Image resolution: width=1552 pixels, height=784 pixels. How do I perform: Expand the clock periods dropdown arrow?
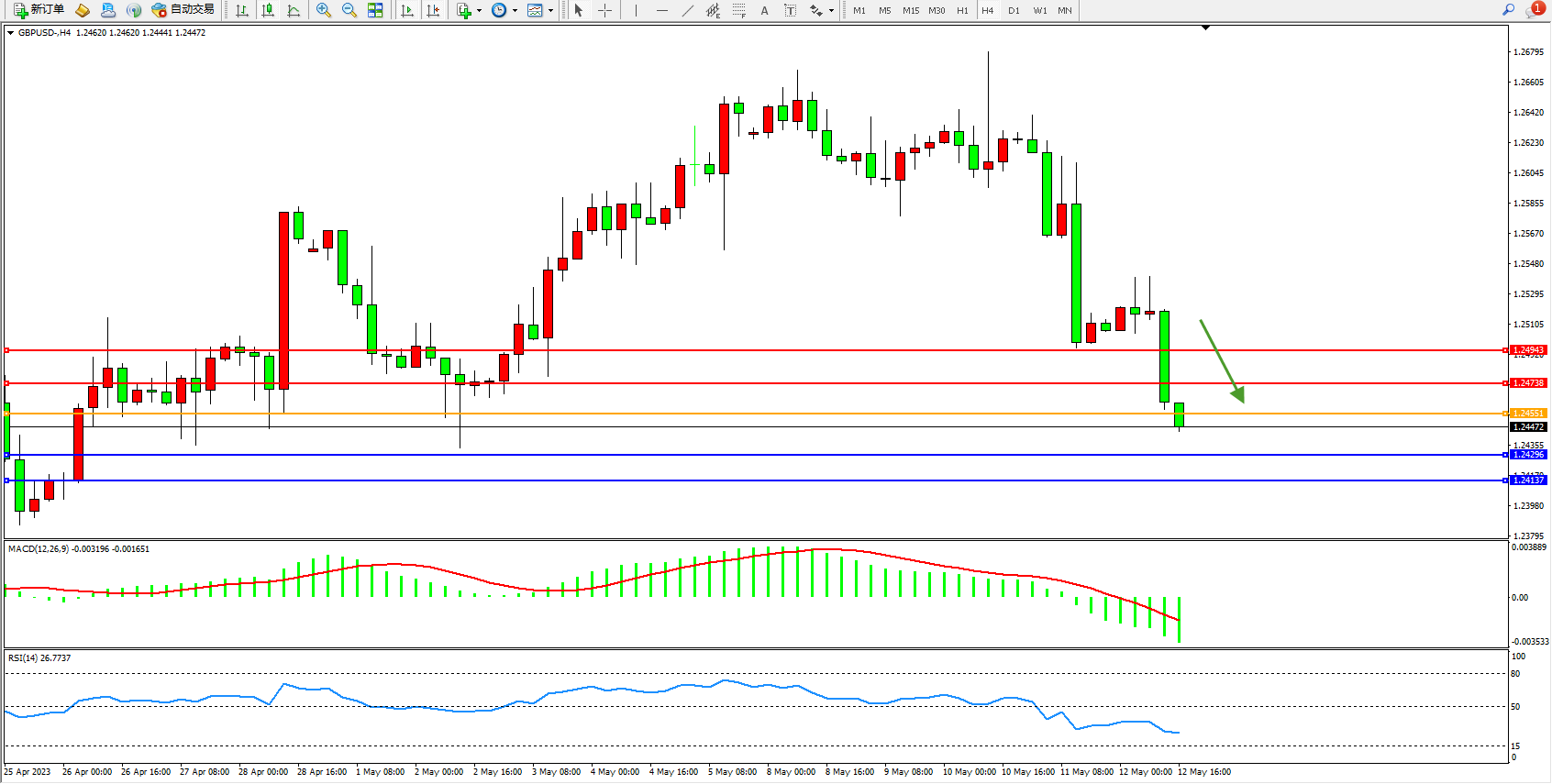click(x=515, y=11)
